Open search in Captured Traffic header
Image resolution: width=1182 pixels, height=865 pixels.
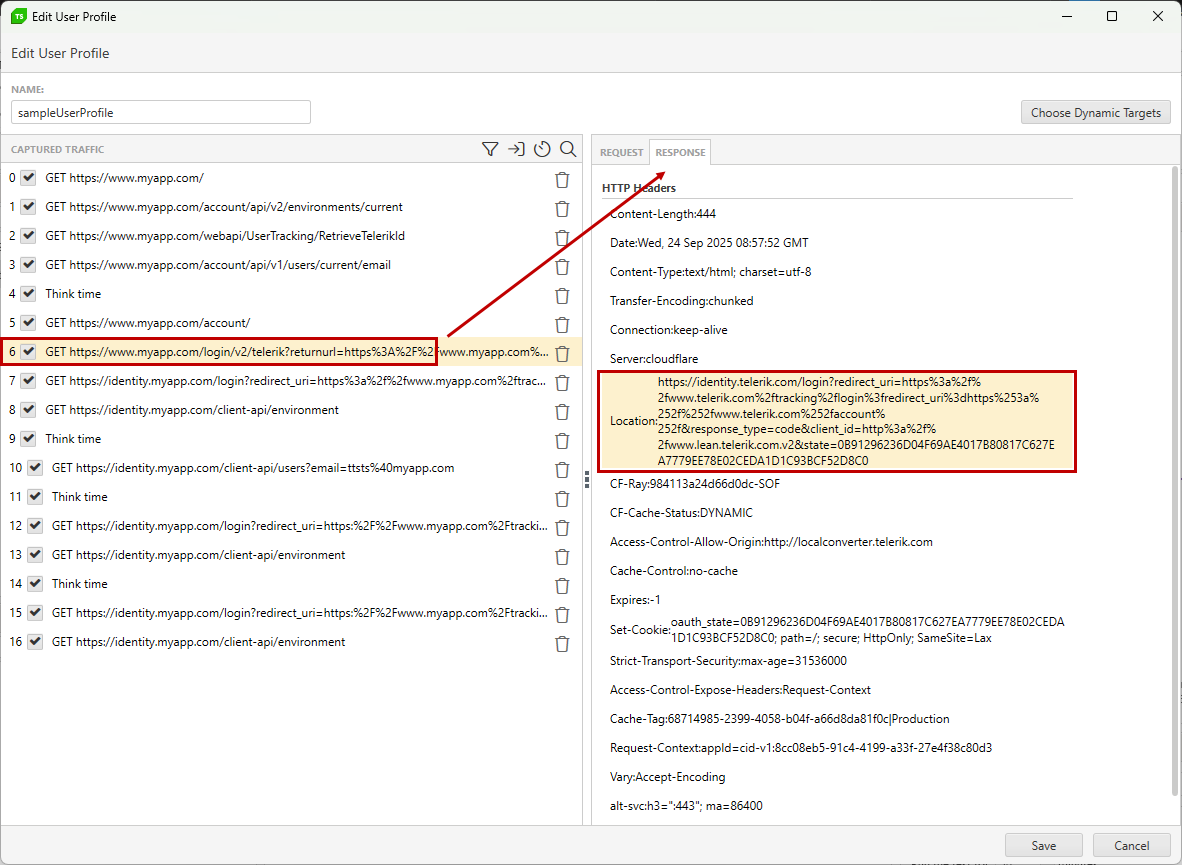(568, 149)
